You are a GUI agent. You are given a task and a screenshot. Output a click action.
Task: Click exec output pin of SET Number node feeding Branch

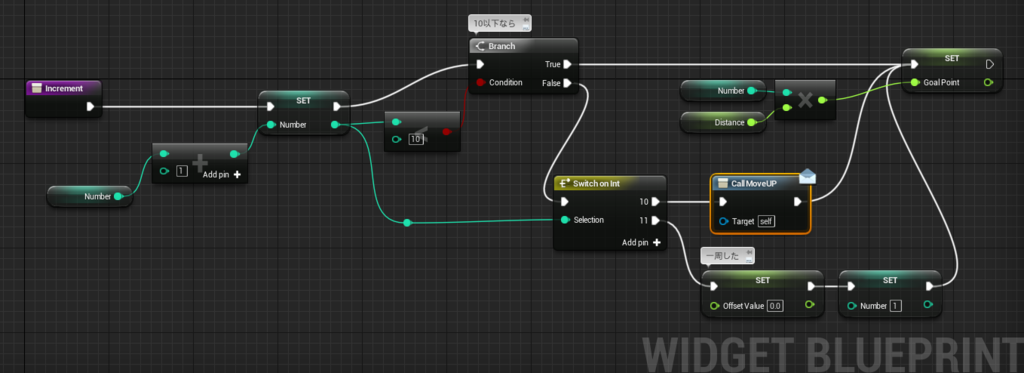337,106
